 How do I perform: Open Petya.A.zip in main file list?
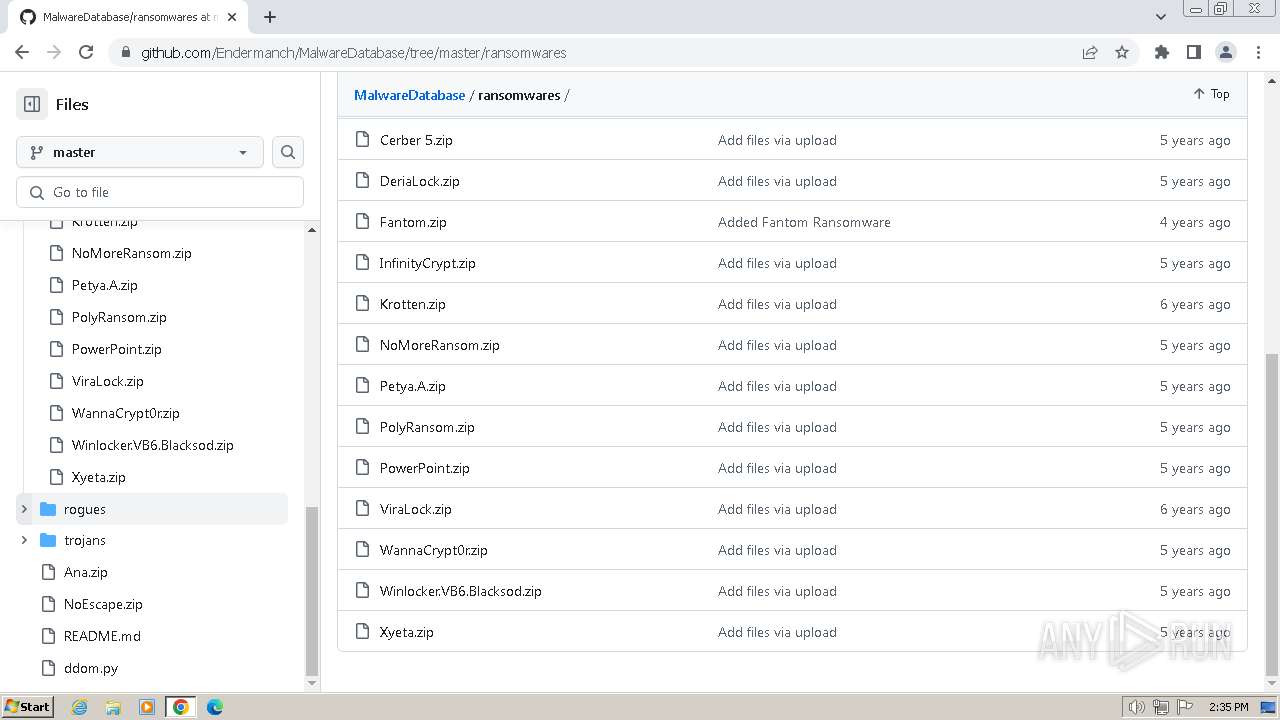point(413,386)
